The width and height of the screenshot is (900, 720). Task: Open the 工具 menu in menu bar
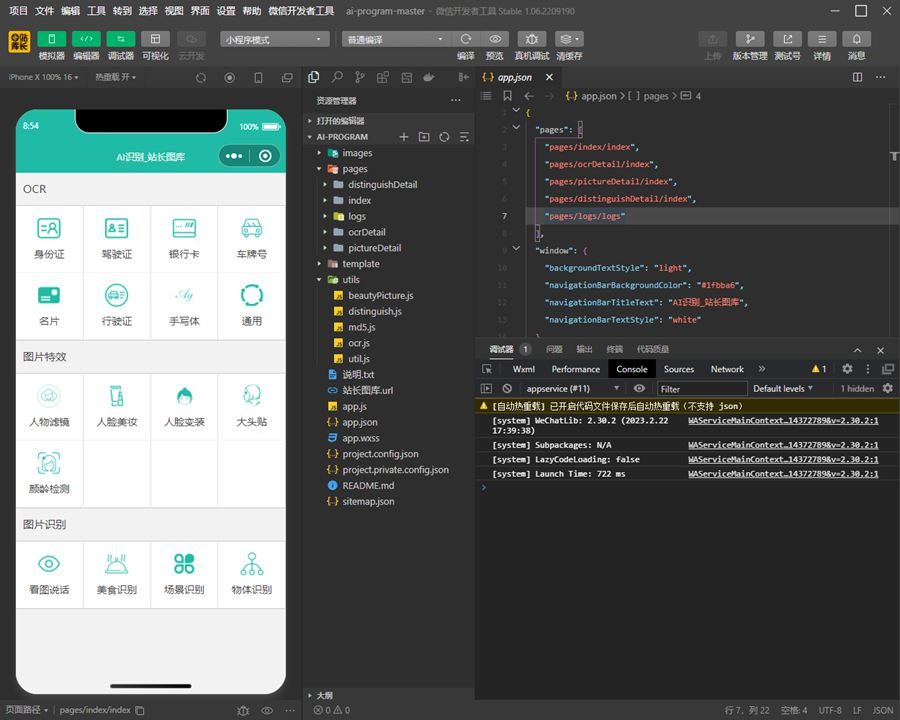click(96, 10)
